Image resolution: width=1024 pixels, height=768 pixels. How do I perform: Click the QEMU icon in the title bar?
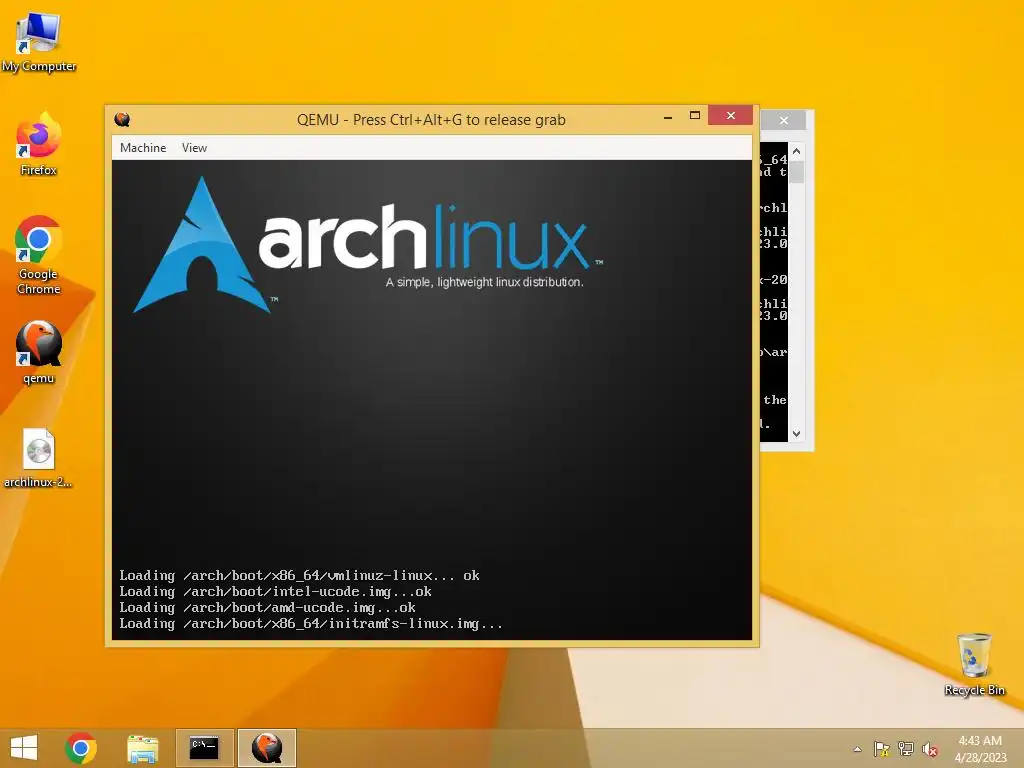pos(122,120)
